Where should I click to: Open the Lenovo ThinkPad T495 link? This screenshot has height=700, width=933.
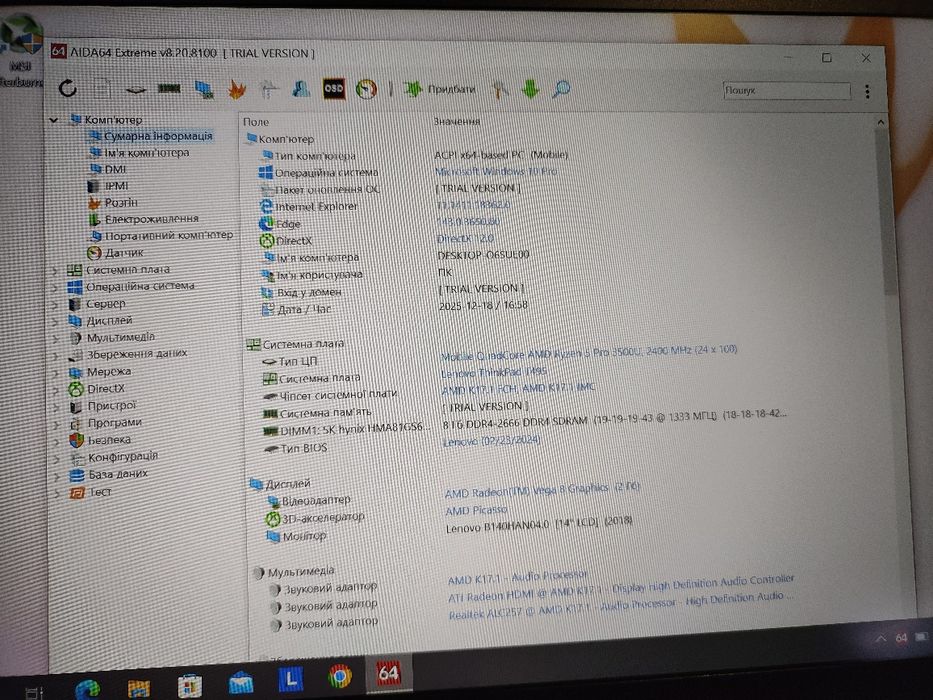point(493,373)
